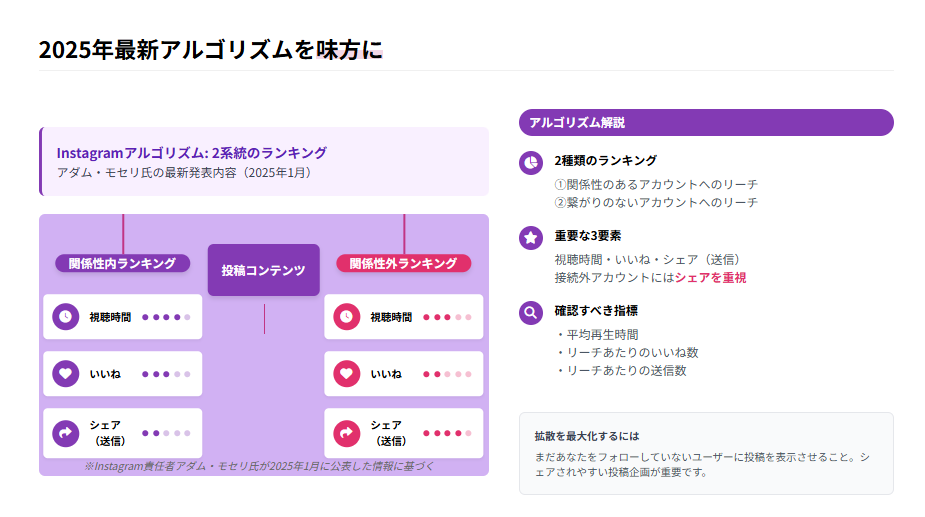
Task: Click the Instagramアルゴリズム: 2系統のランキング heading
Action: 192,153
